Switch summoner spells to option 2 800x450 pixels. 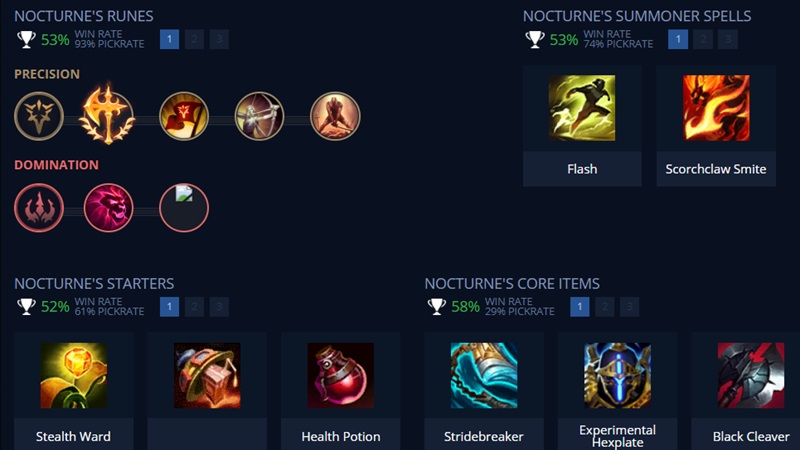point(703,39)
